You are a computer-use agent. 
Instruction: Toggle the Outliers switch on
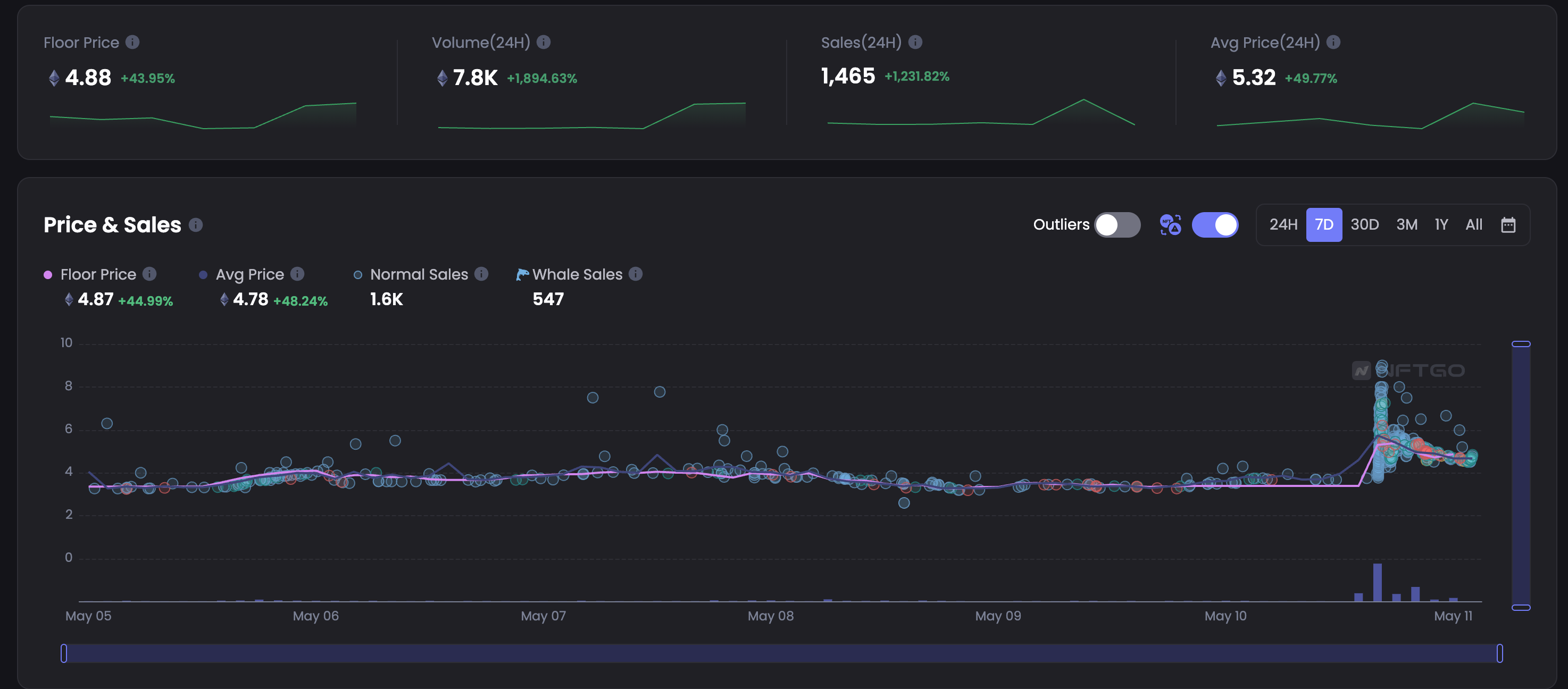click(x=1117, y=224)
